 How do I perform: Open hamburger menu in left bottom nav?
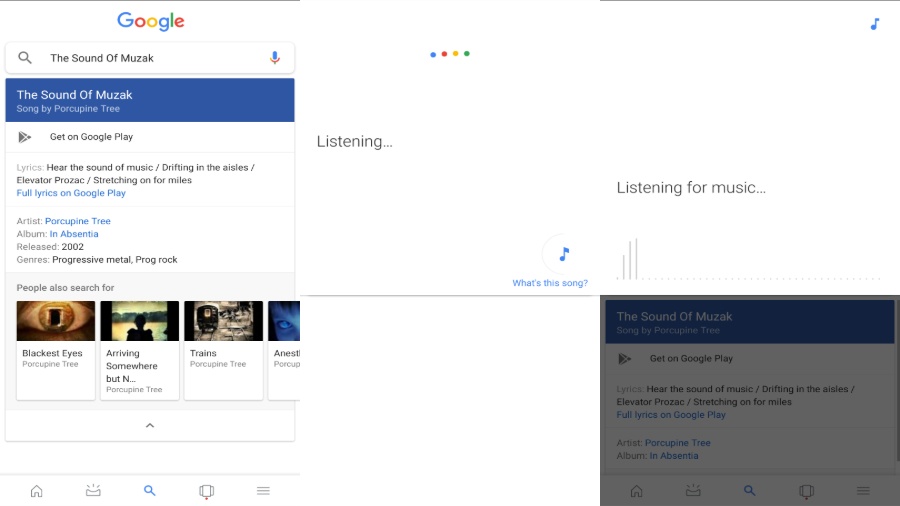pyautogui.click(x=263, y=491)
